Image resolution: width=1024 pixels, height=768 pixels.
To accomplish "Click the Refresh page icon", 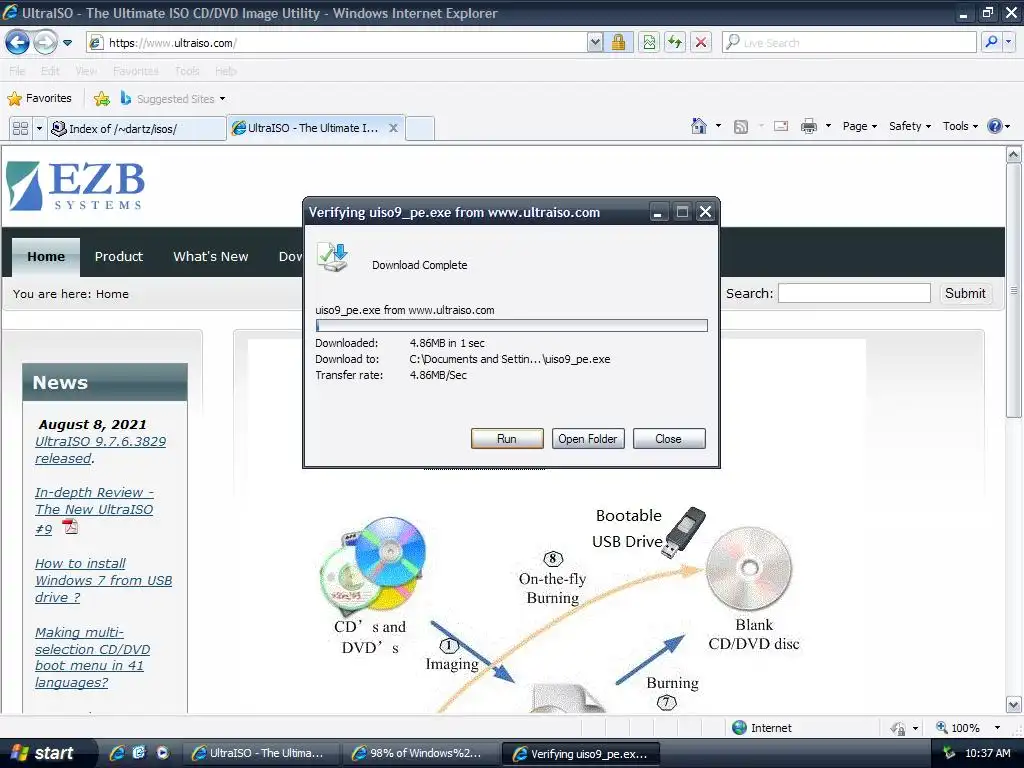I will click(x=675, y=43).
